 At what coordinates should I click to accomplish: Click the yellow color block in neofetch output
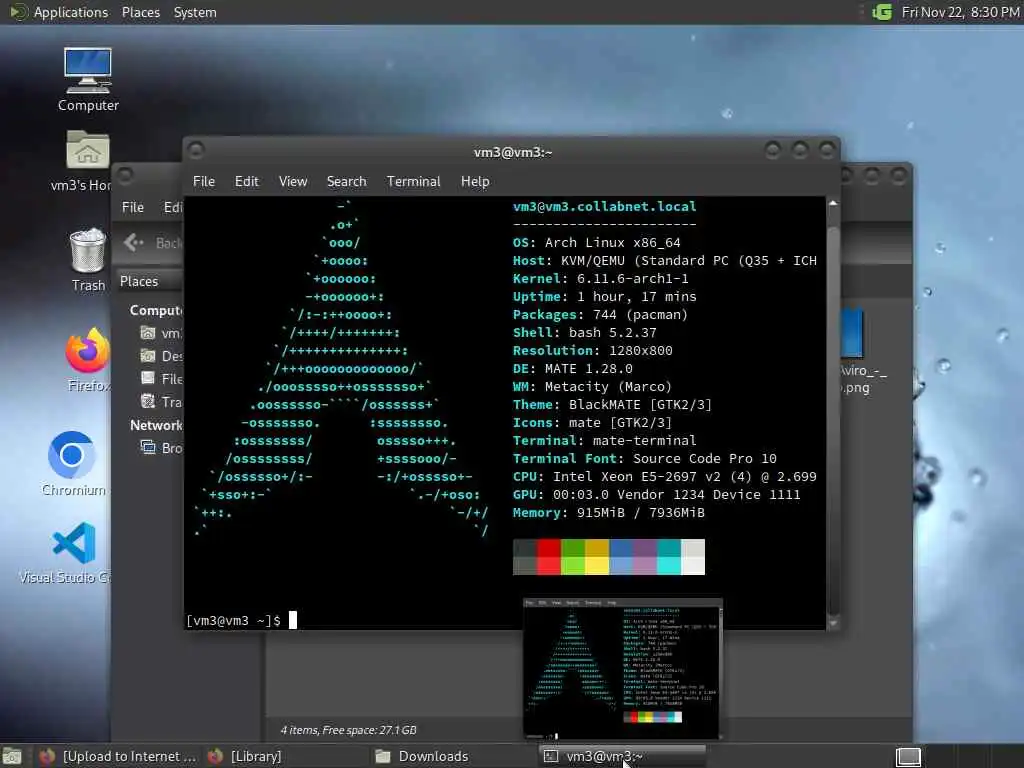click(x=597, y=557)
